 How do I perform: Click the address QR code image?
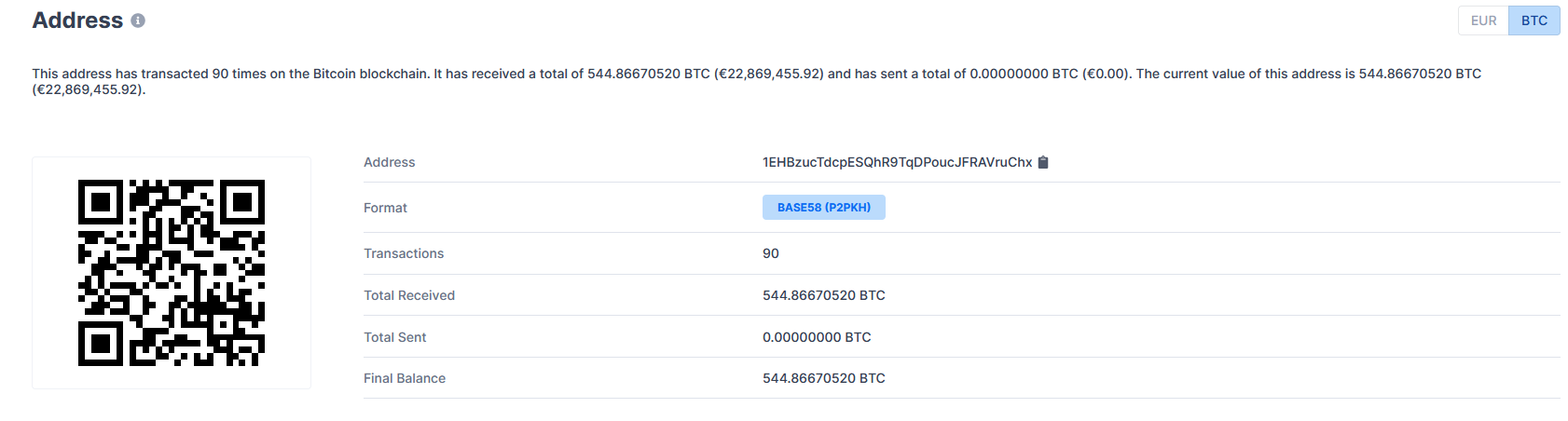172,273
